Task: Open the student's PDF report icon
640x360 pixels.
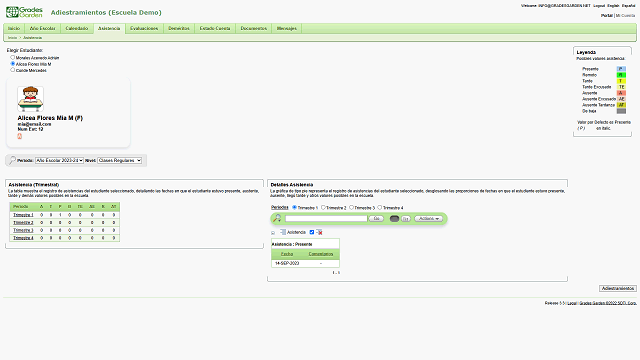Action: click(19, 136)
